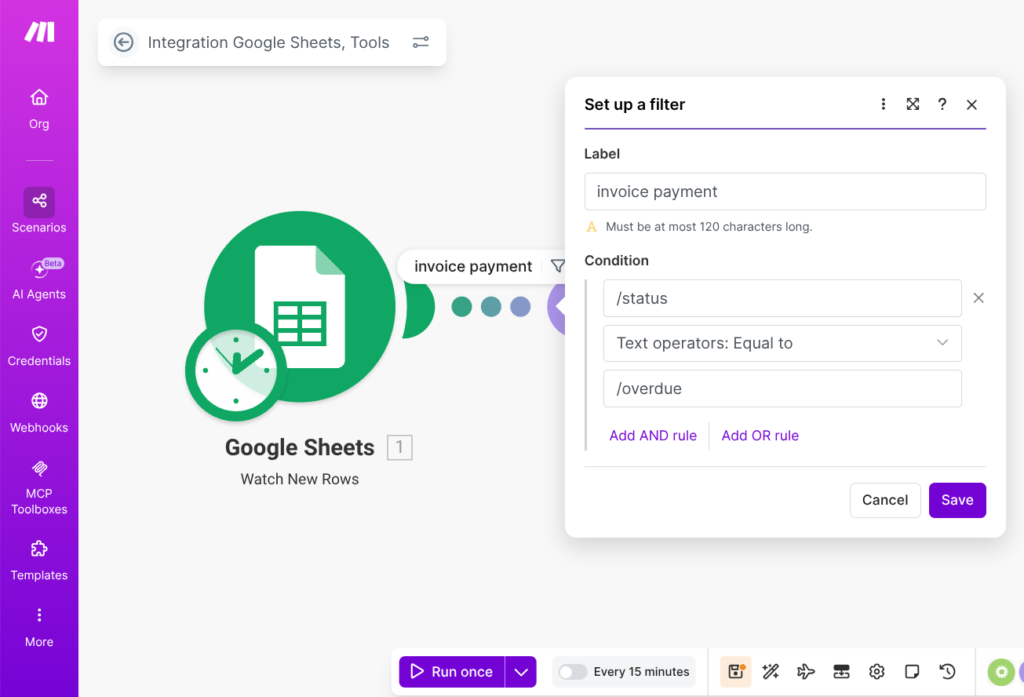The image size is (1024, 697).
Task: Open the Webhooks page
Action: coord(39,413)
